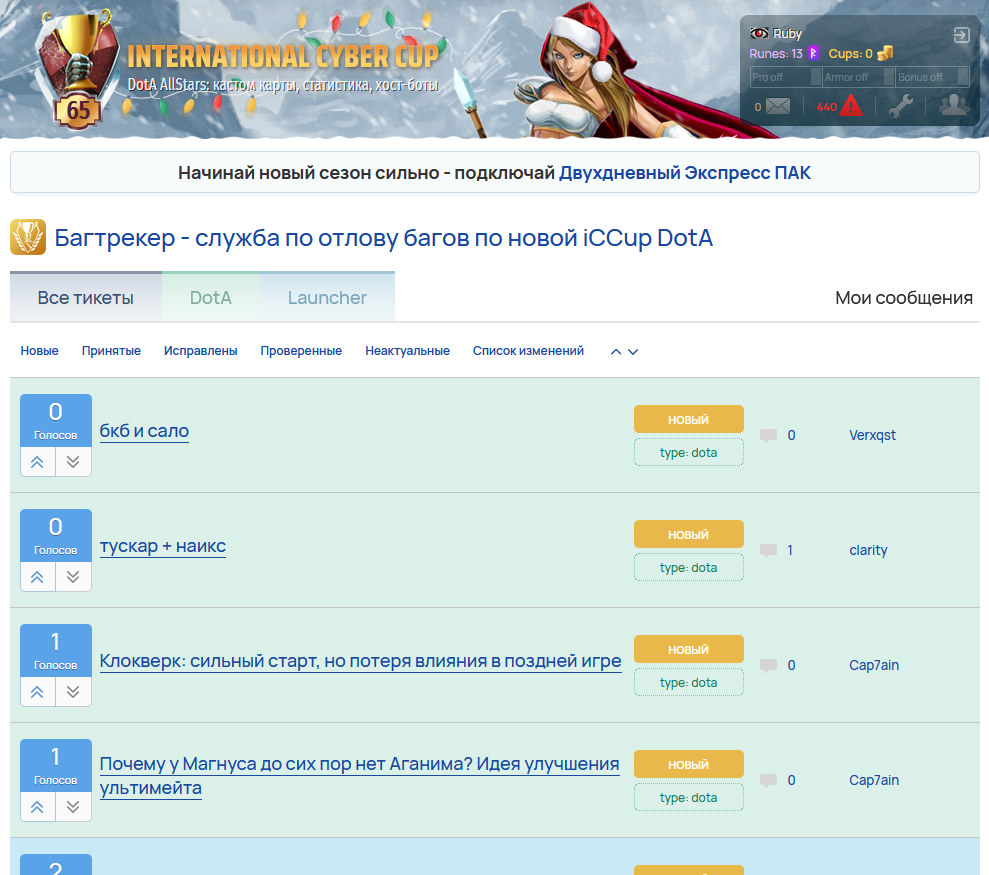This screenshot has width=989, height=875.
Task: Open Cap7ain profile on Клокверк row
Action: (x=874, y=665)
